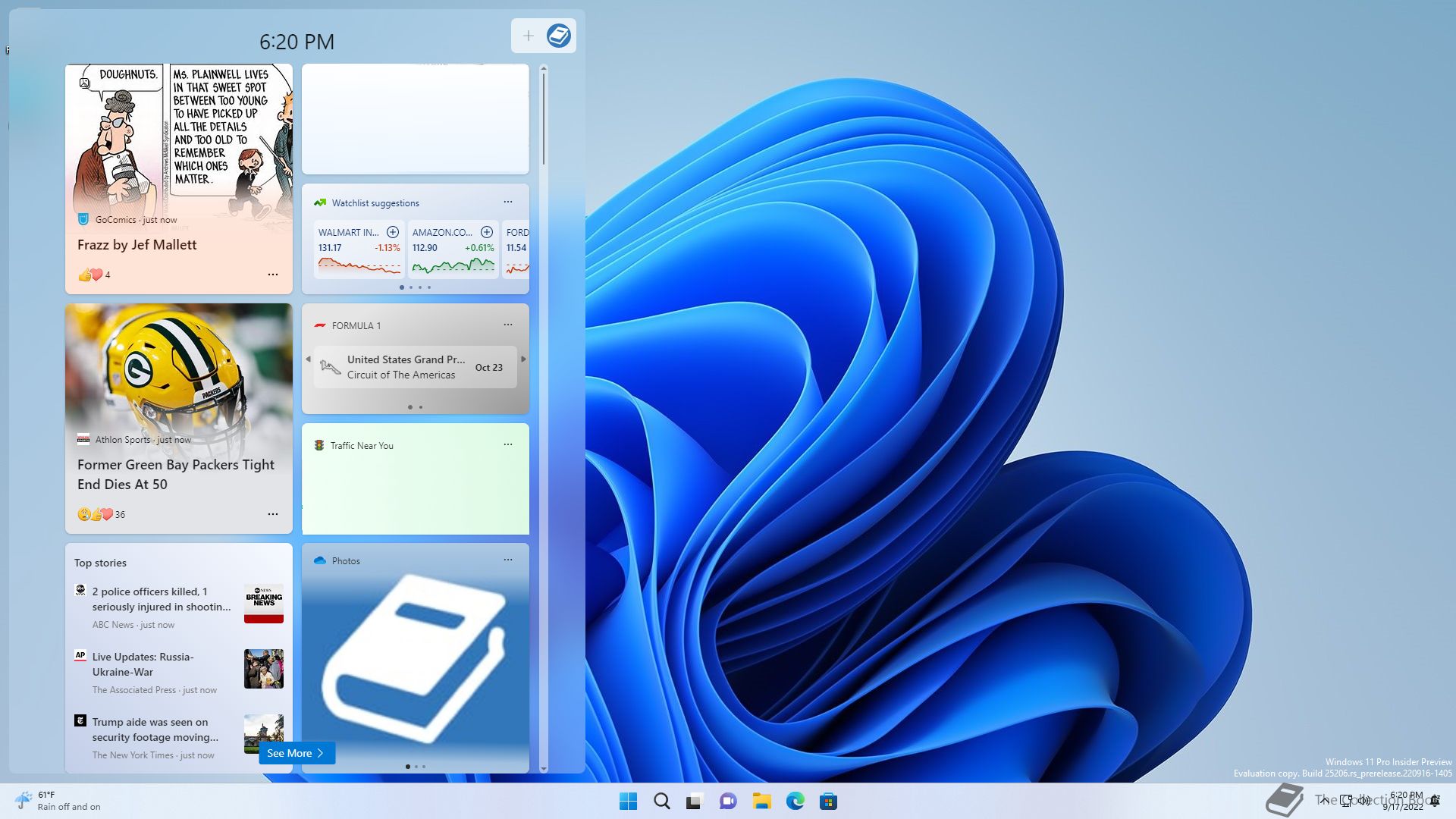The height and width of the screenshot is (819, 1456).
Task: Open the taskbar clock showing 9/17/2022
Action: pos(1404,801)
